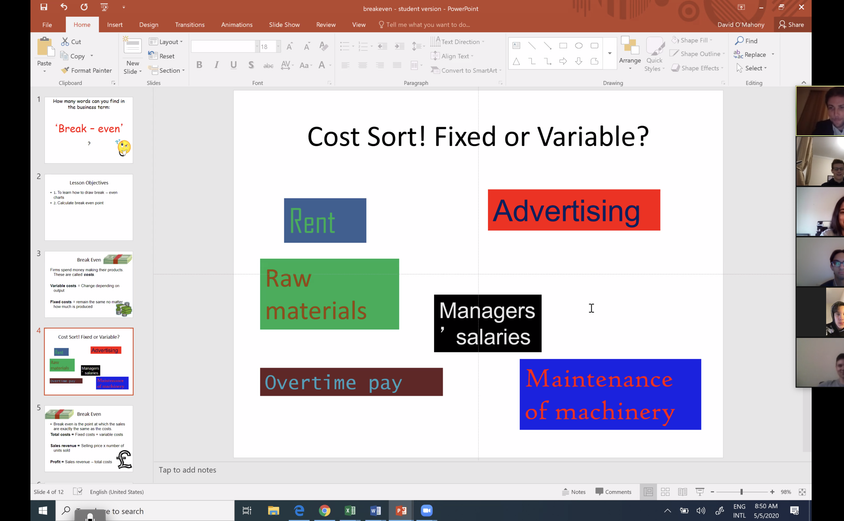Expand the Layout dropdown
The height and width of the screenshot is (521, 844).
coord(168,42)
